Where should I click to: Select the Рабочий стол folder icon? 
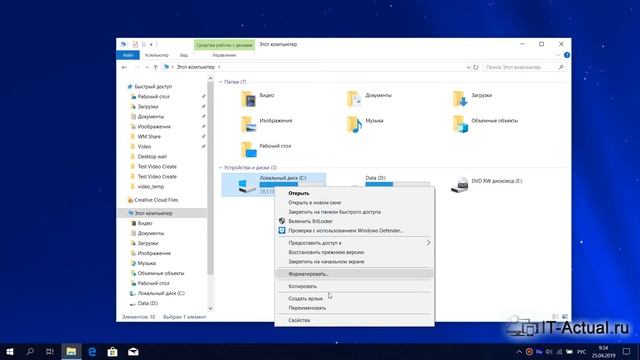248,150
